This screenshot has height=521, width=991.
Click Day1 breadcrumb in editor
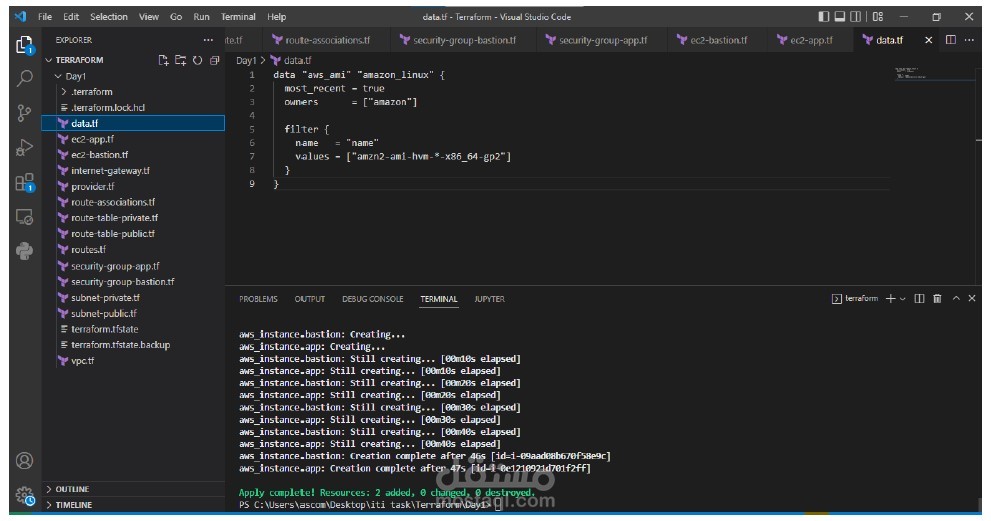[246, 61]
